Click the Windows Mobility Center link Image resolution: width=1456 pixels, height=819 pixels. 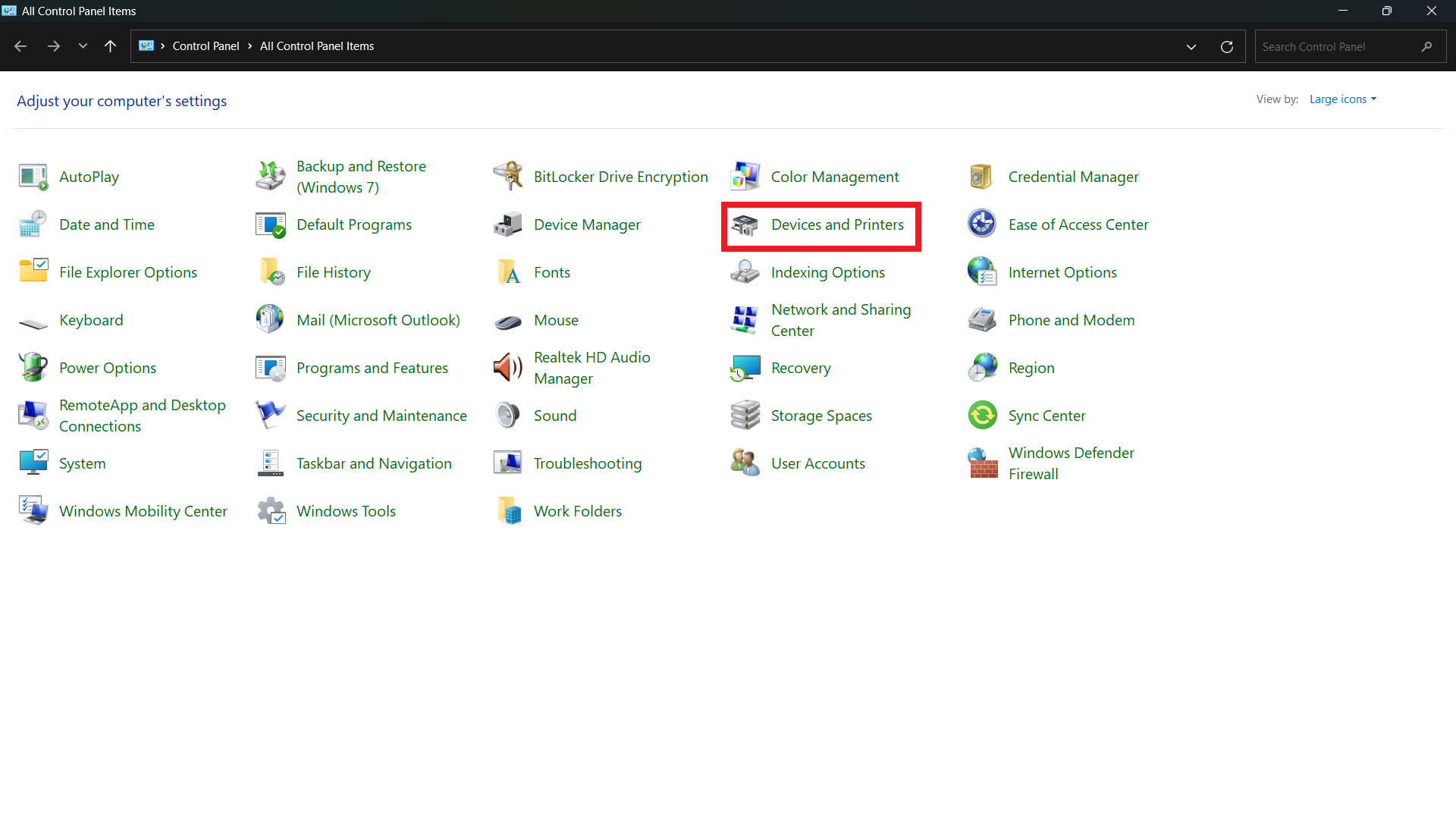[x=143, y=511]
